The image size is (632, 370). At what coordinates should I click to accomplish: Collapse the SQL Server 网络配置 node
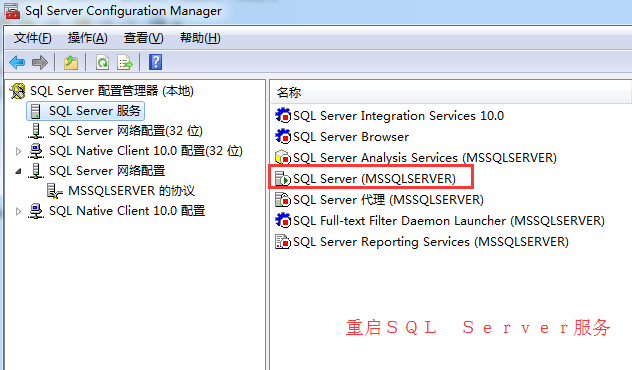pos(18,171)
